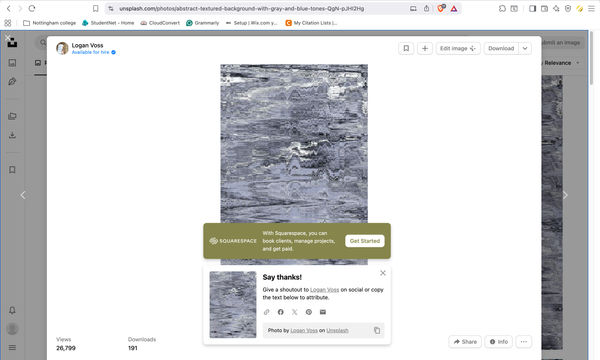Bookmark page icon left of address bar
This screenshot has width=600, height=360.
click(96, 8)
